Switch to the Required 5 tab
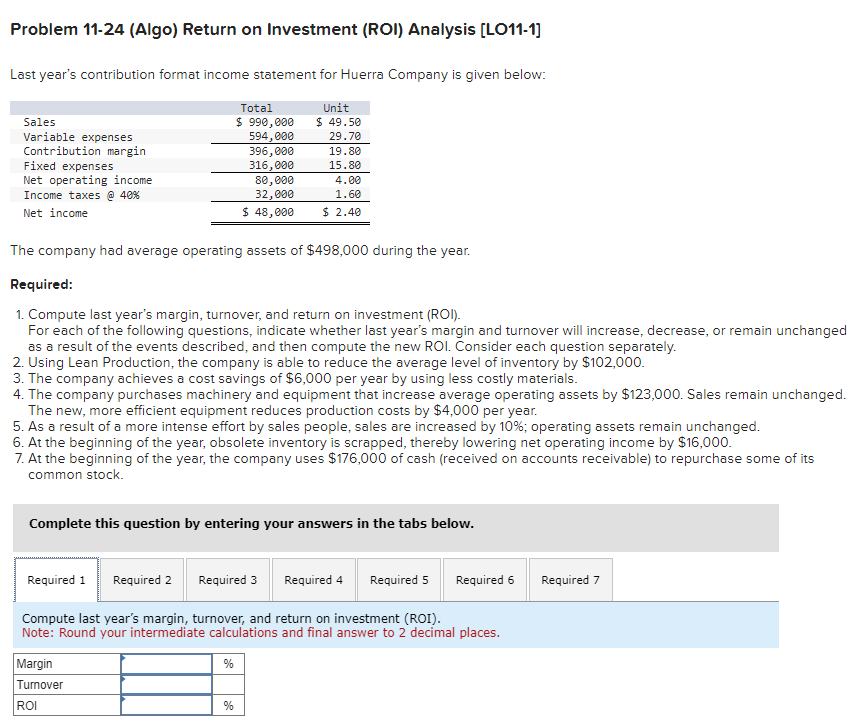Screen dimensions: 858x719 pyautogui.click(x=398, y=579)
